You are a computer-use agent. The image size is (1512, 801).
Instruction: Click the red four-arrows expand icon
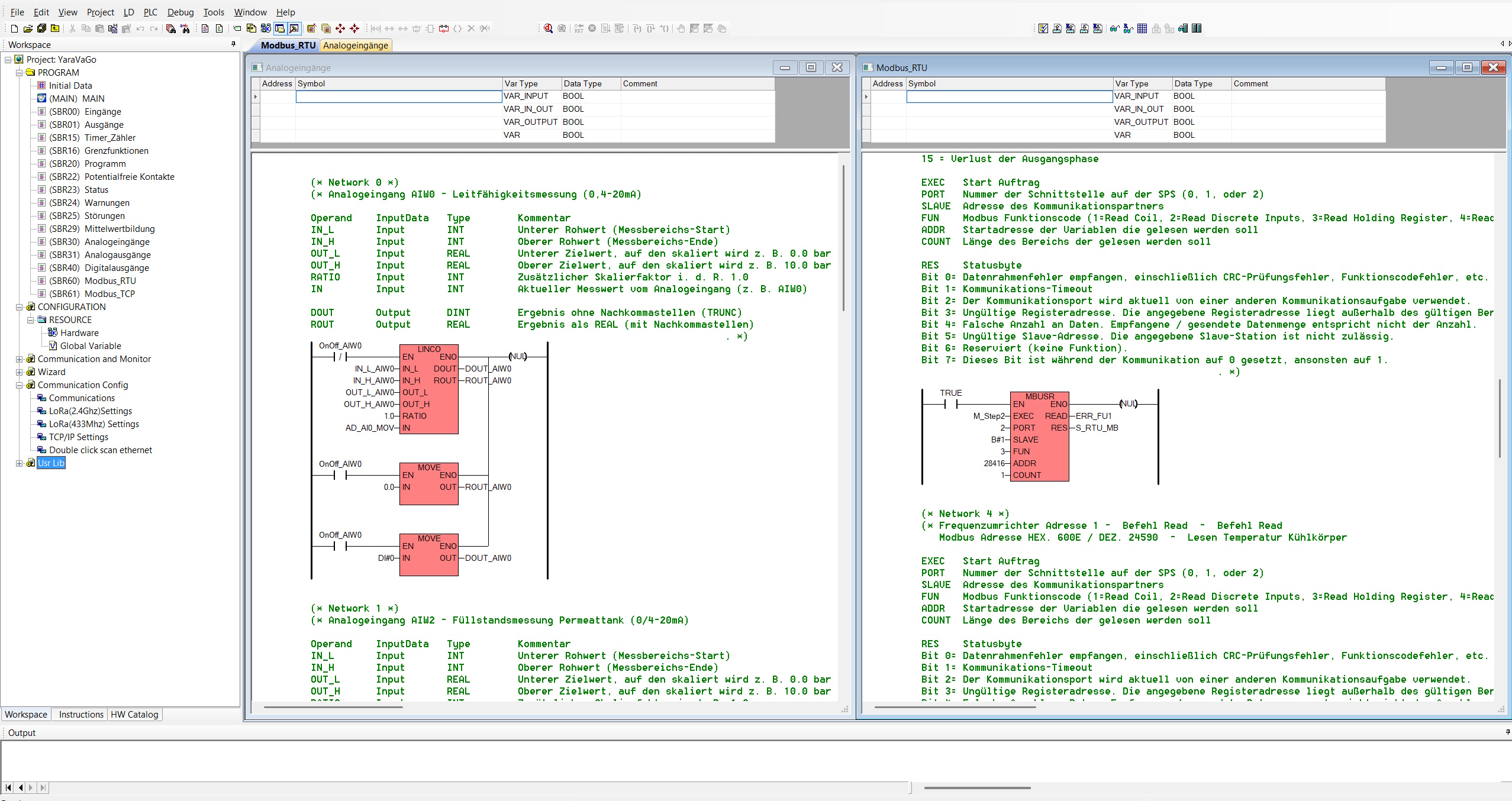pyautogui.click(x=340, y=28)
